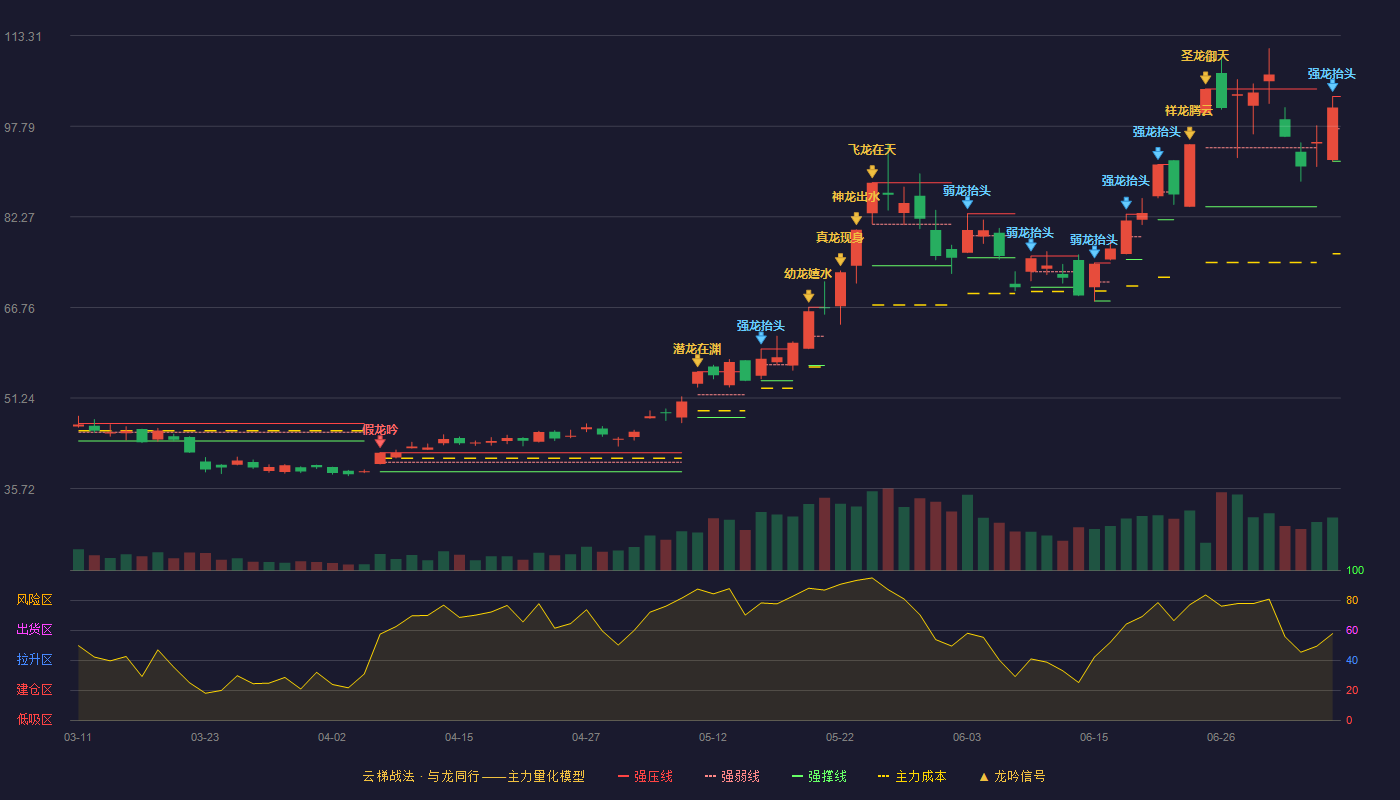Click 强龙抬头 arrow directly left of 祥龙腾云

[1157, 154]
